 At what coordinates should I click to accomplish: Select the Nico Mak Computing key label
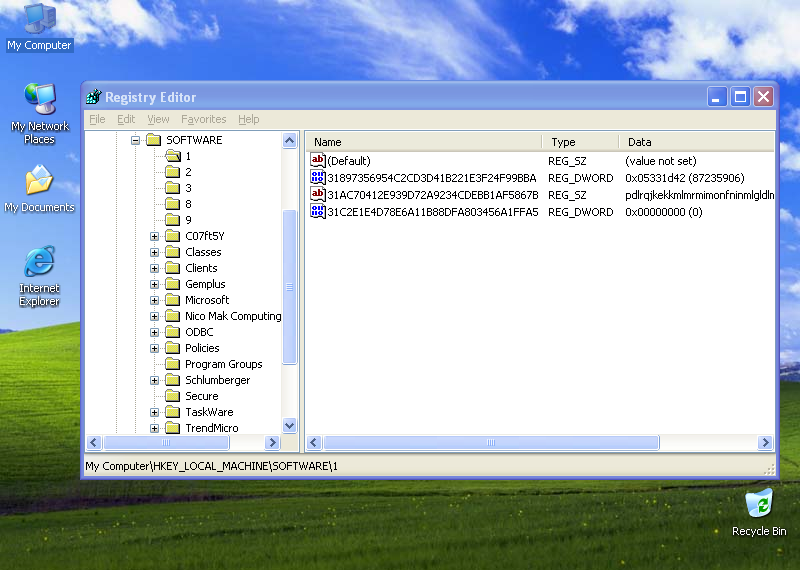tap(233, 316)
